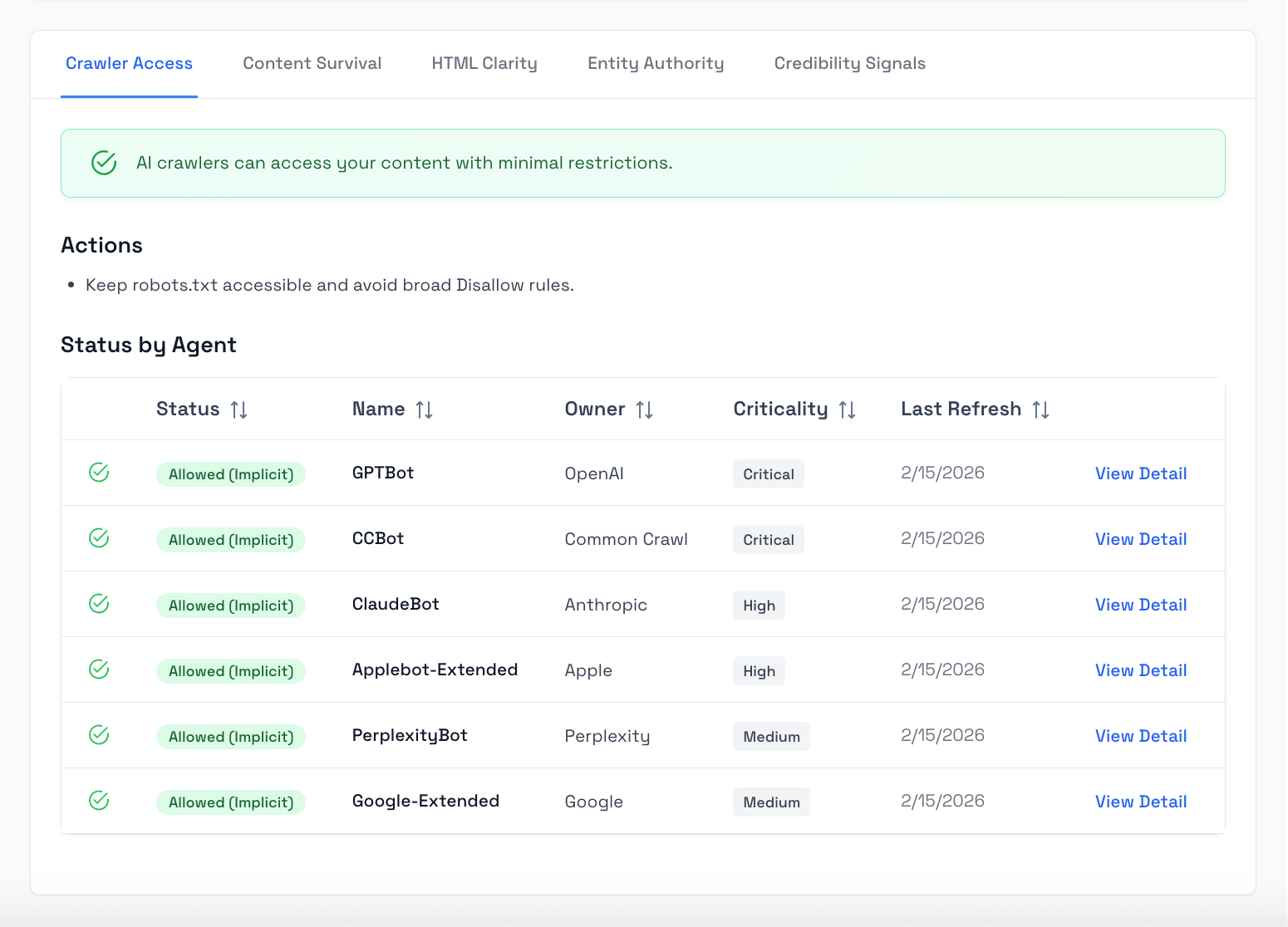Open View Detail for PerplexityBot

pyautogui.click(x=1140, y=736)
